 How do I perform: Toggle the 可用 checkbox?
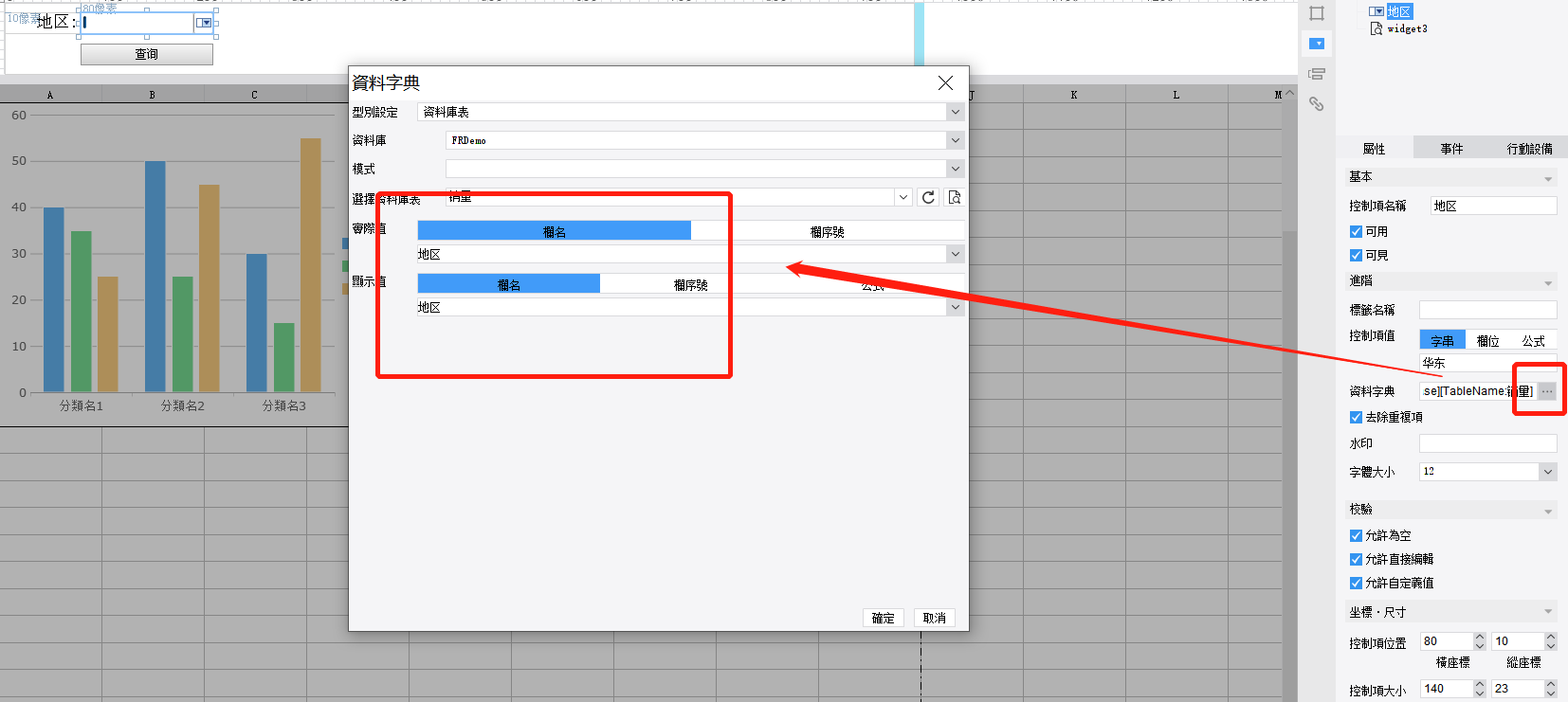pyautogui.click(x=1356, y=231)
